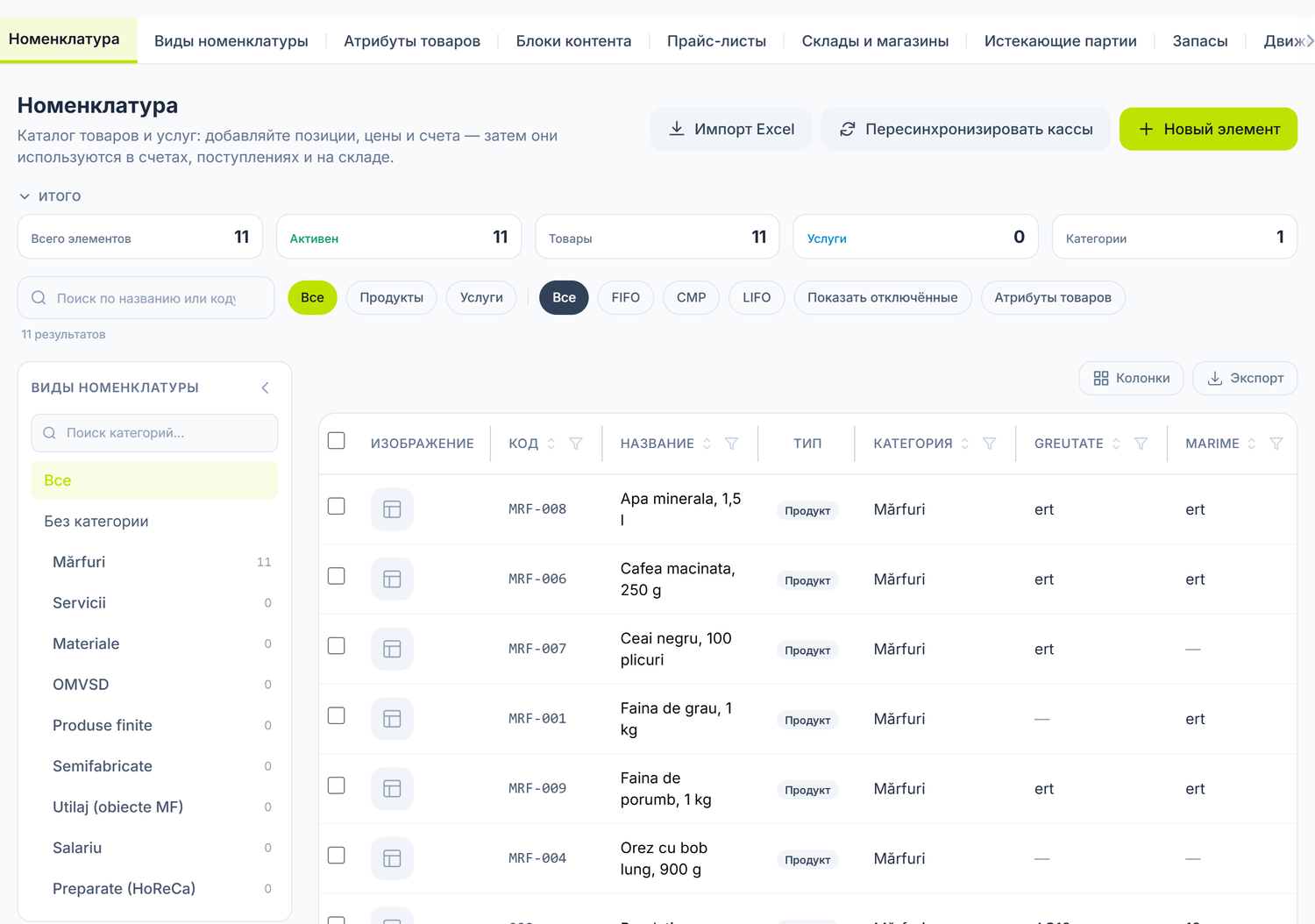This screenshot has width=1315, height=924.
Task: Click the sort arrows in КАТЕГОРИЯ column
Action: pos(964,444)
